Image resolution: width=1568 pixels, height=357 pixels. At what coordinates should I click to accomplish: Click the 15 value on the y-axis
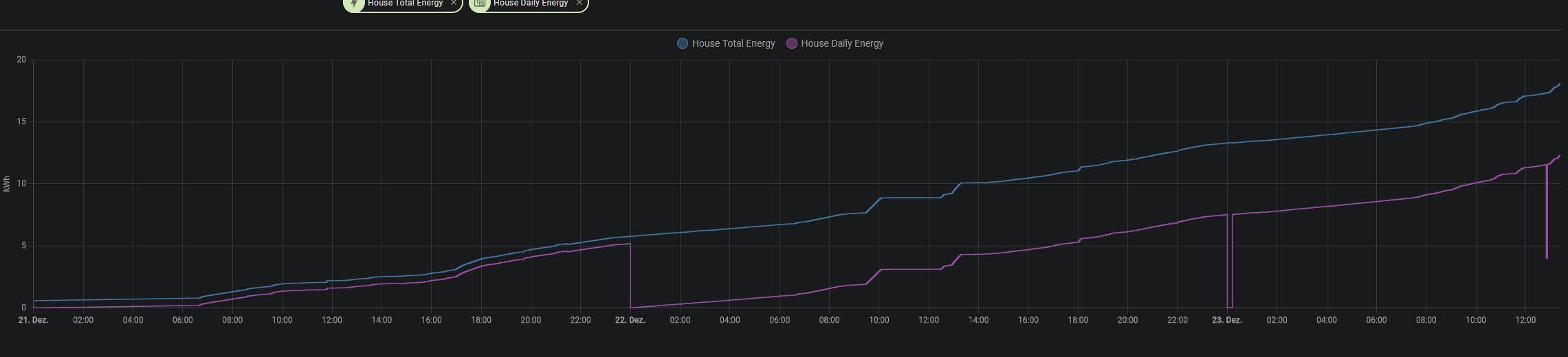21,122
